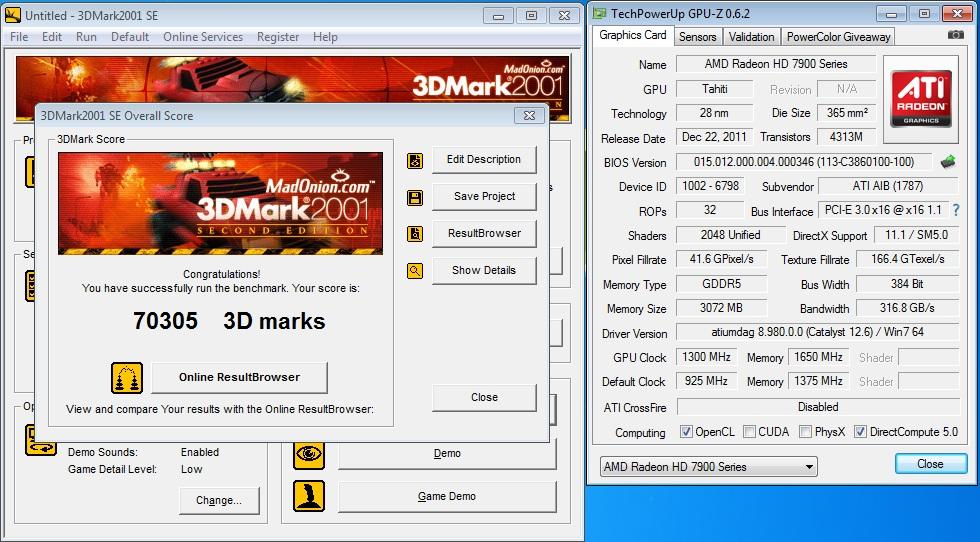Screen dimensions: 980x542
Task: Click the ResultBrowser button
Action: click(484, 234)
